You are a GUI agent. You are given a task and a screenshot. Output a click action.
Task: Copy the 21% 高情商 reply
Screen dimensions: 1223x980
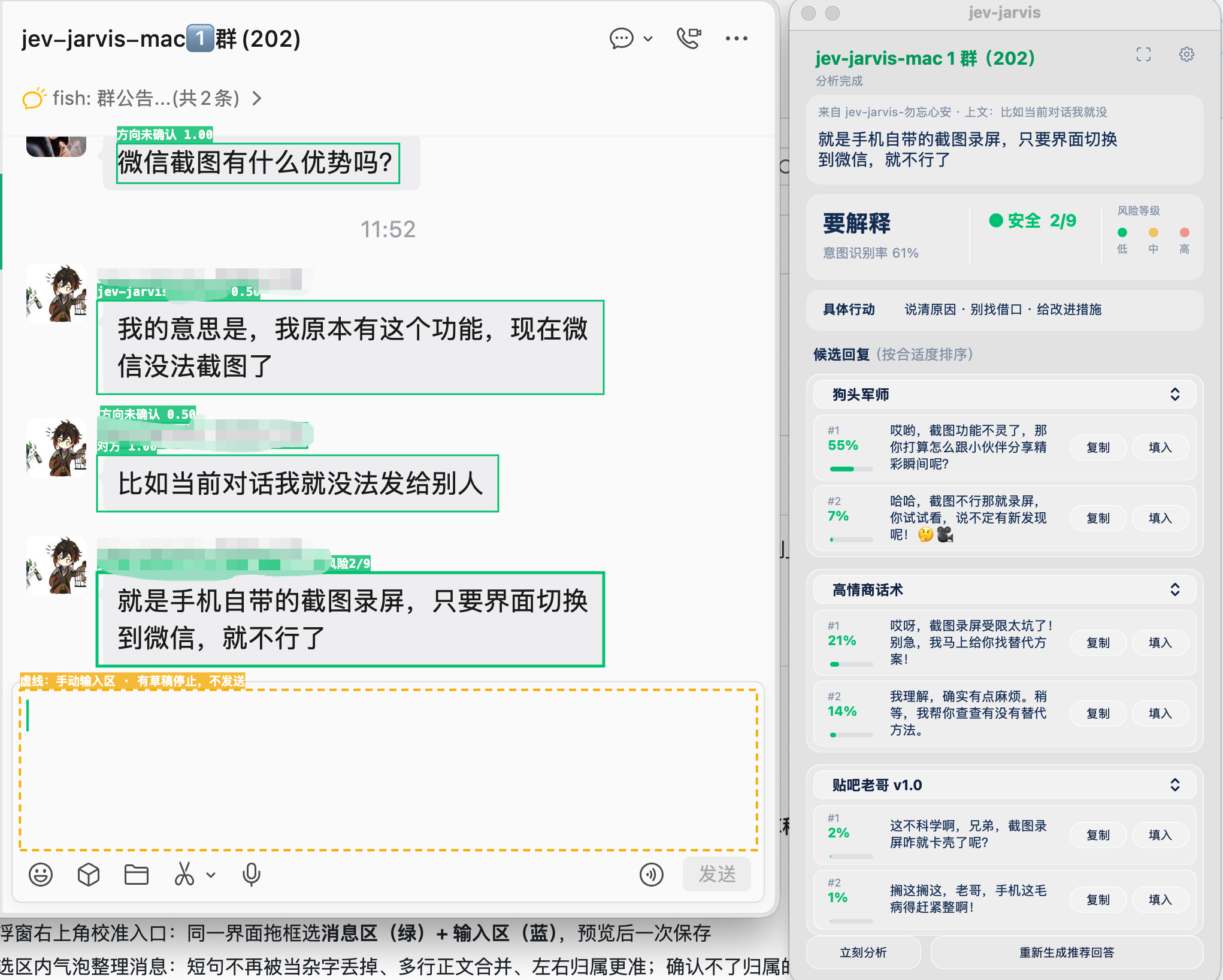tap(1098, 643)
